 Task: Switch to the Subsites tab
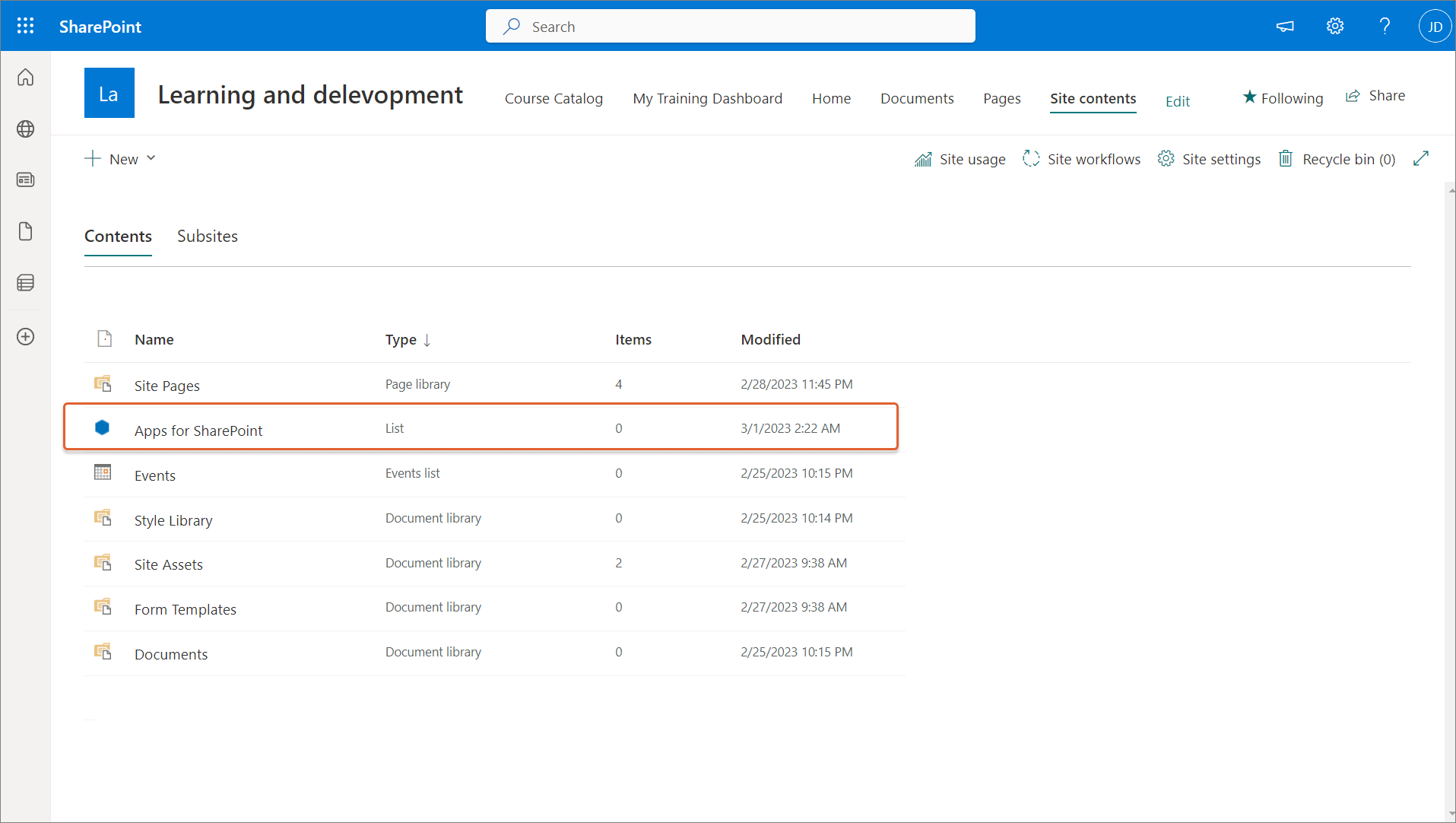[x=207, y=236]
